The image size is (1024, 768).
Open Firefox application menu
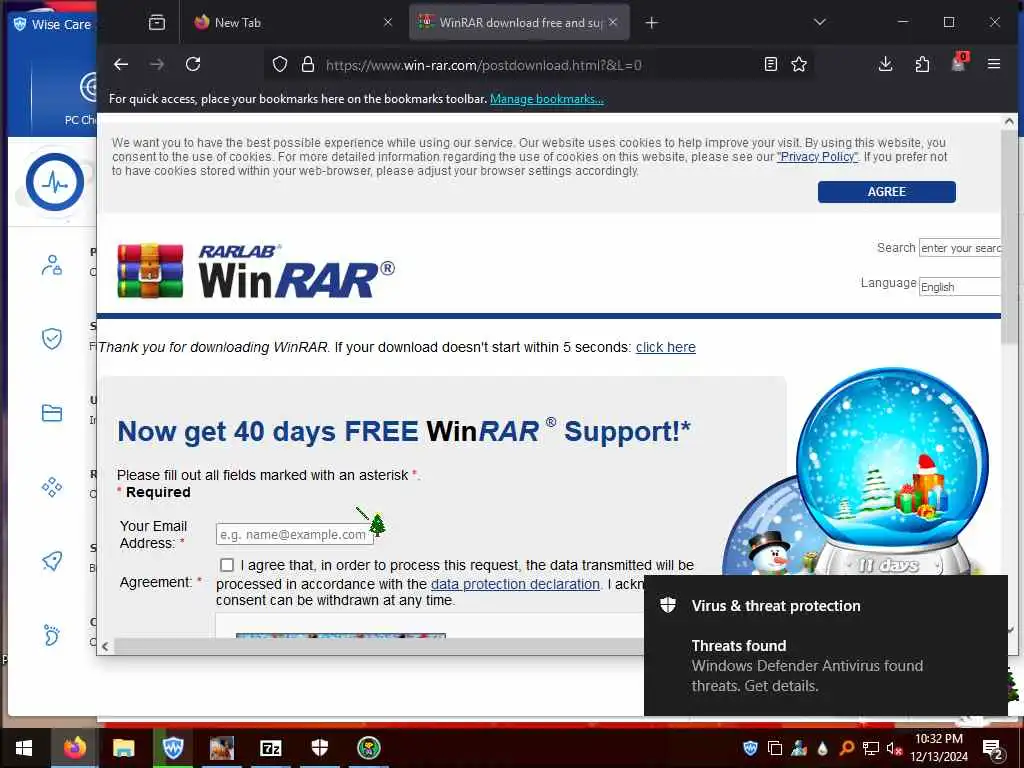[994, 65]
